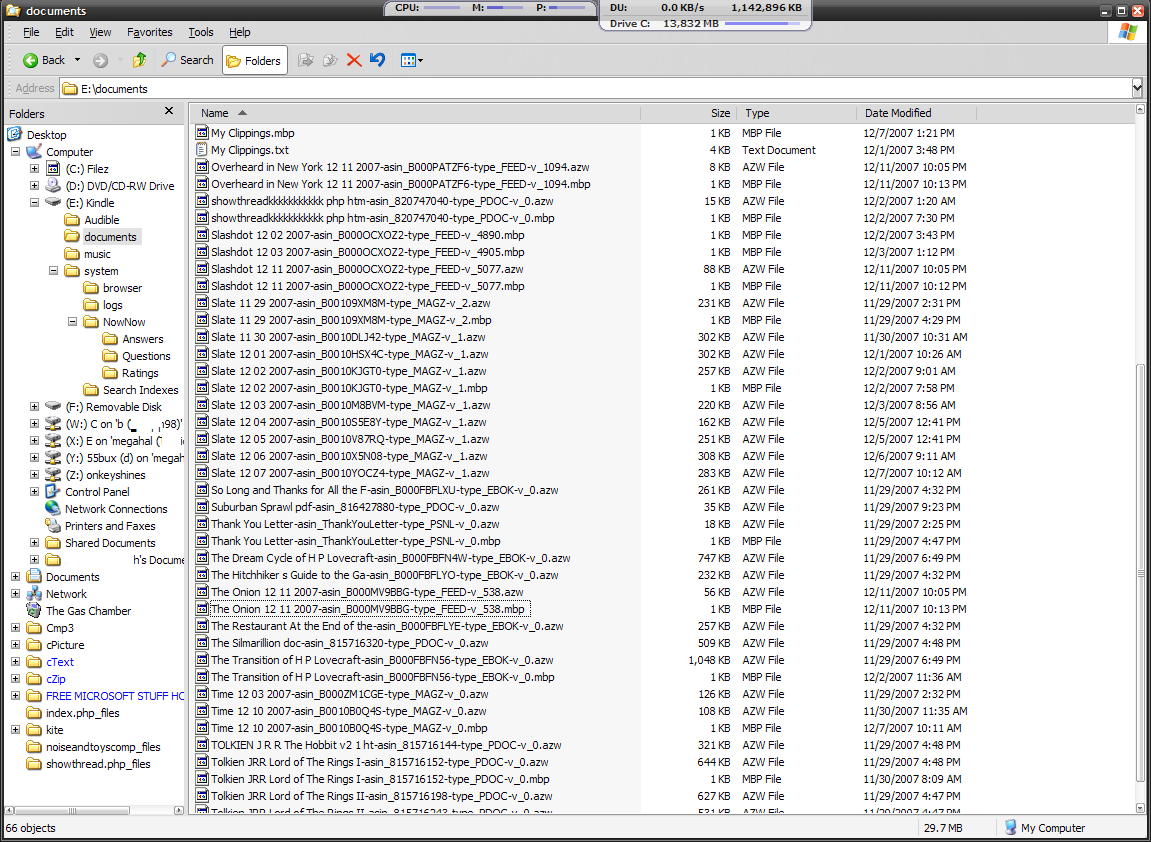Sort files by the Name column

coord(415,113)
